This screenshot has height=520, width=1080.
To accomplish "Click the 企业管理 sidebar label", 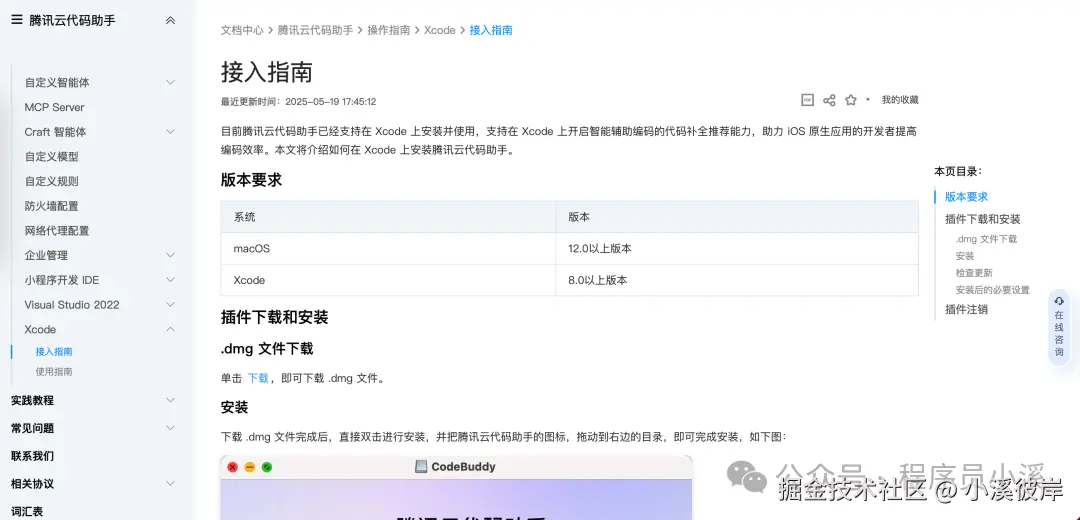I will pyautogui.click(x=46, y=256).
